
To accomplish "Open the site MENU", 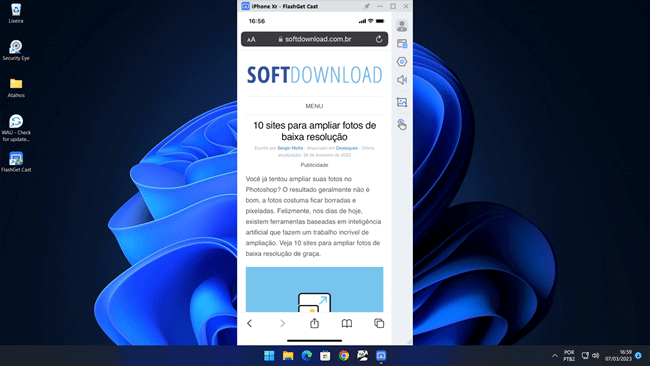I will [x=314, y=106].
